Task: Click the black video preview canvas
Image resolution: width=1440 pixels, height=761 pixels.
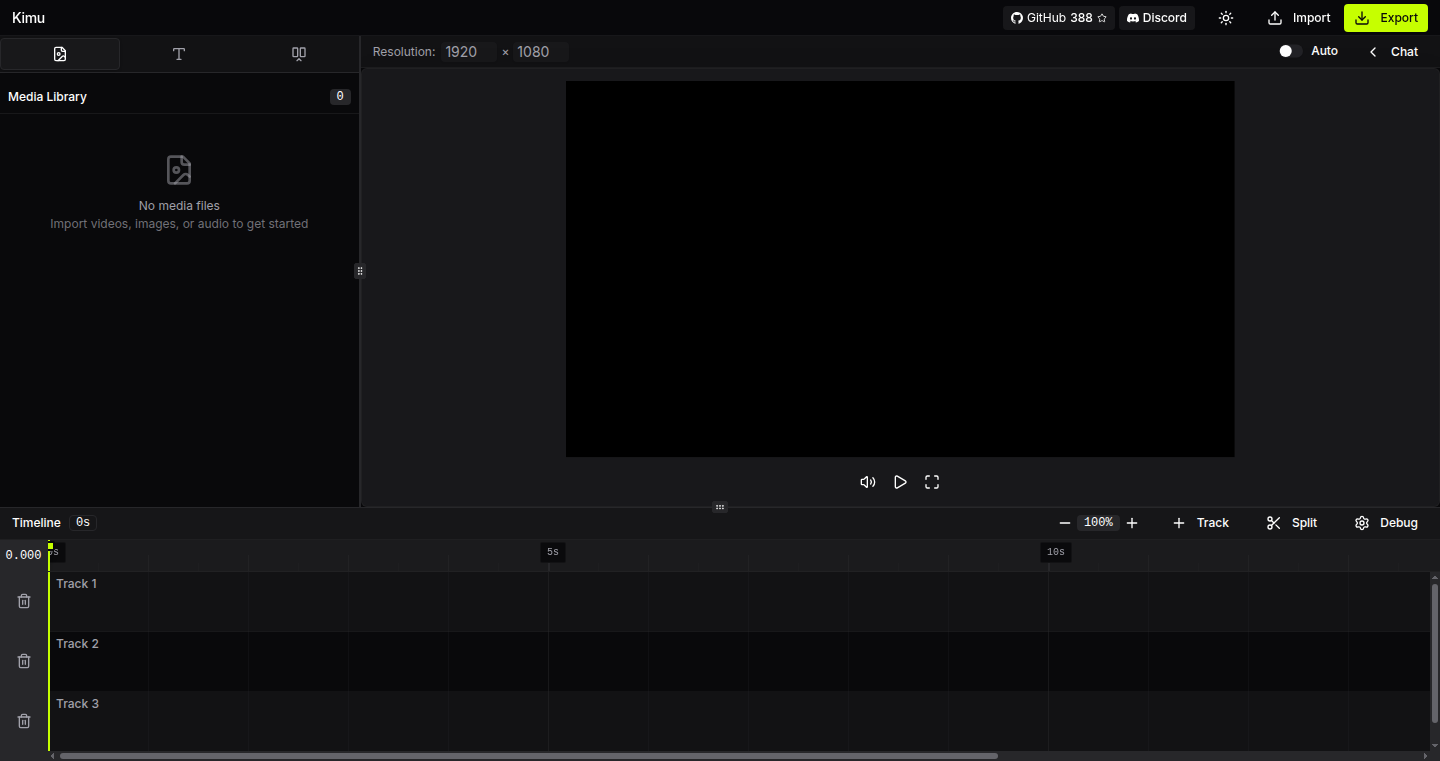Action: [x=900, y=269]
